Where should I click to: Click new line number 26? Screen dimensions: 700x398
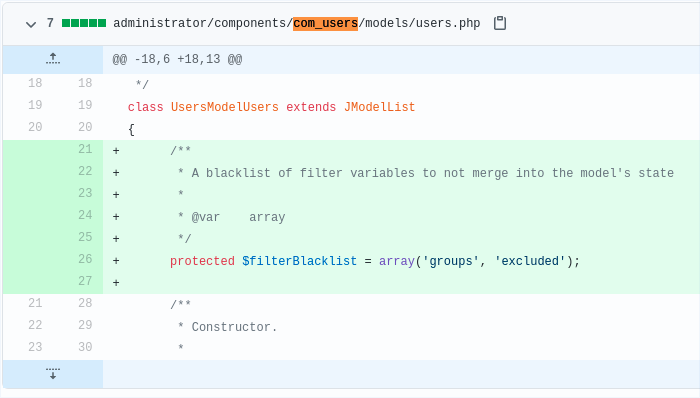coord(85,259)
